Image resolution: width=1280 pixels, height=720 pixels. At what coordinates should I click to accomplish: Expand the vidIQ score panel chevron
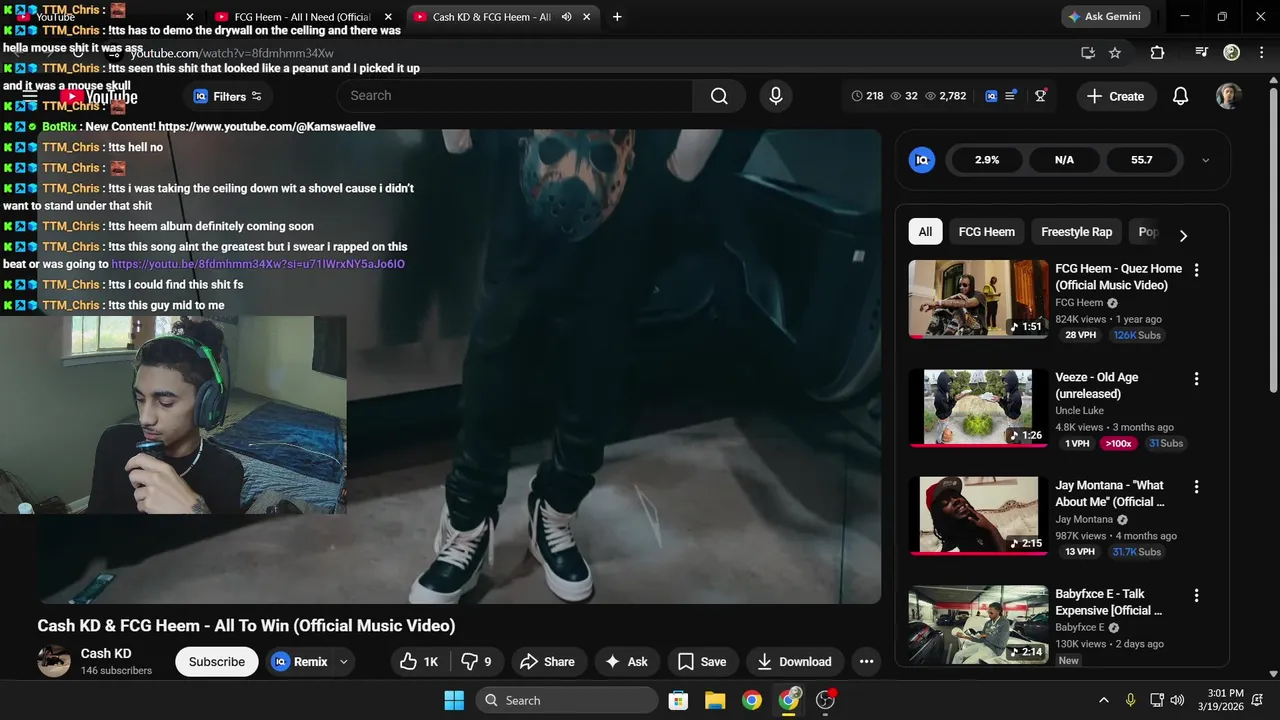coord(1205,160)
